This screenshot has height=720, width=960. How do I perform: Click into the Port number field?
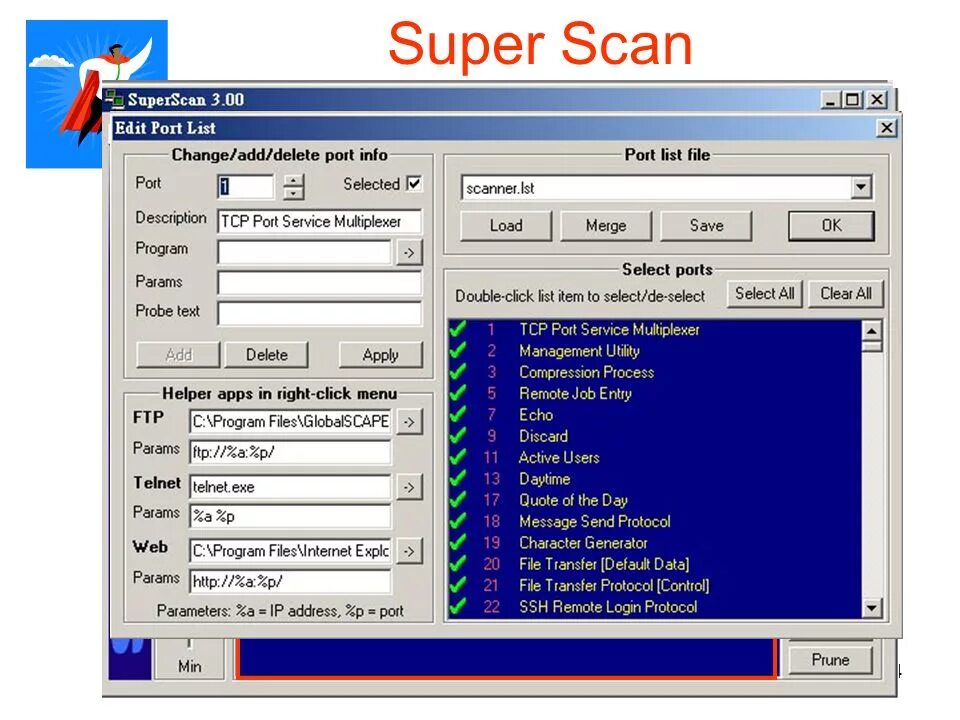point(246,187)
